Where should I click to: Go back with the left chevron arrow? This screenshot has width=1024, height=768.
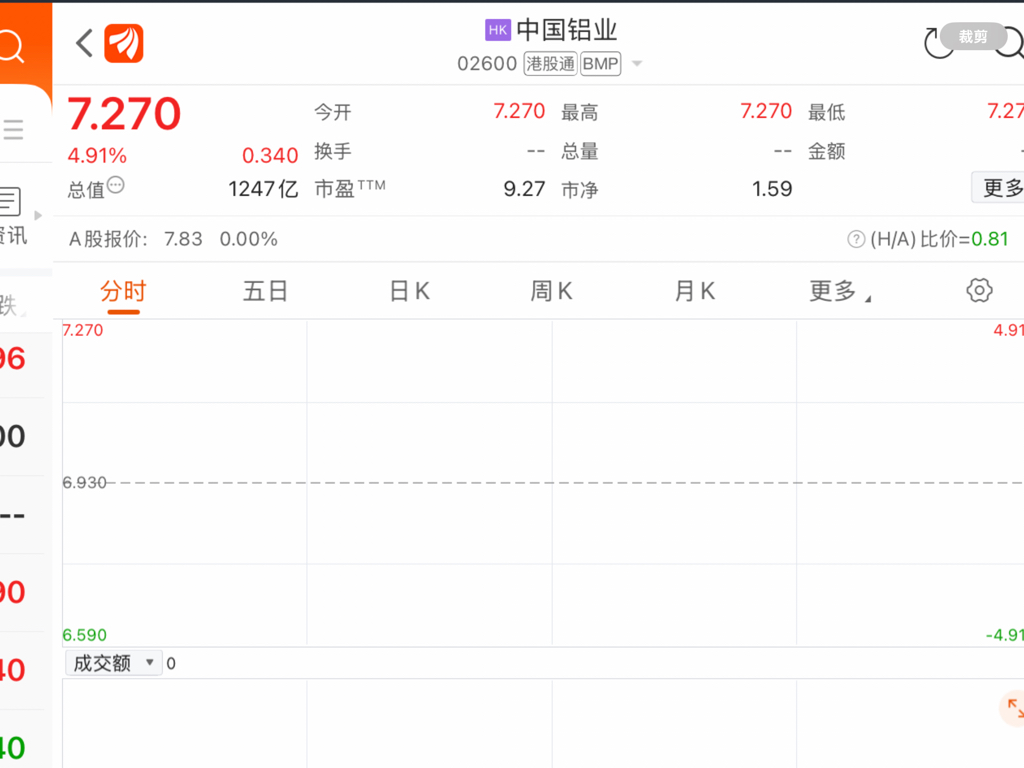[x=84, y=43]
